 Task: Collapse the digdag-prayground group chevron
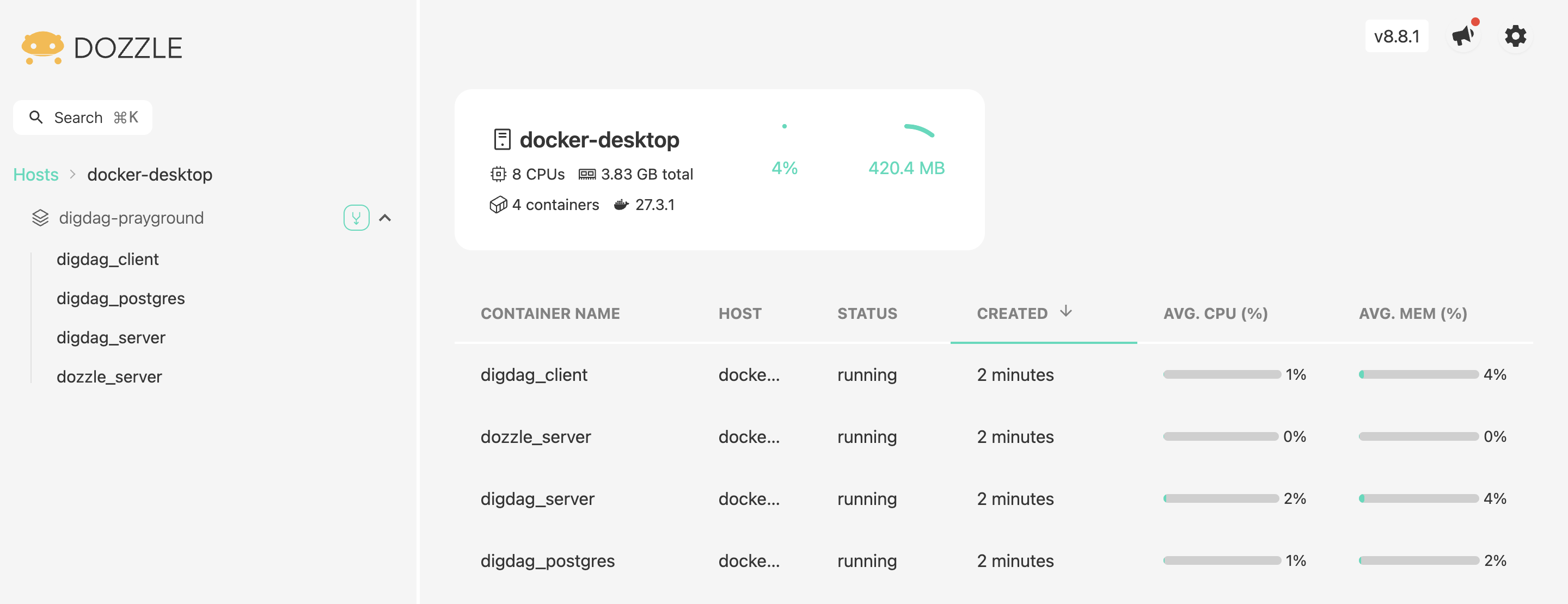[x=385, y=218]
